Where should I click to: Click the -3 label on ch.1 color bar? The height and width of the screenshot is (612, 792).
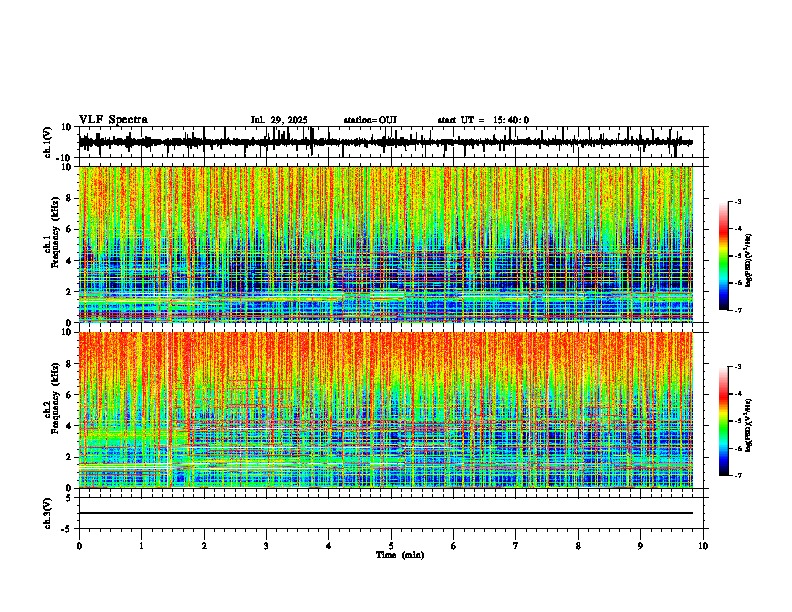tap(737, 202)
